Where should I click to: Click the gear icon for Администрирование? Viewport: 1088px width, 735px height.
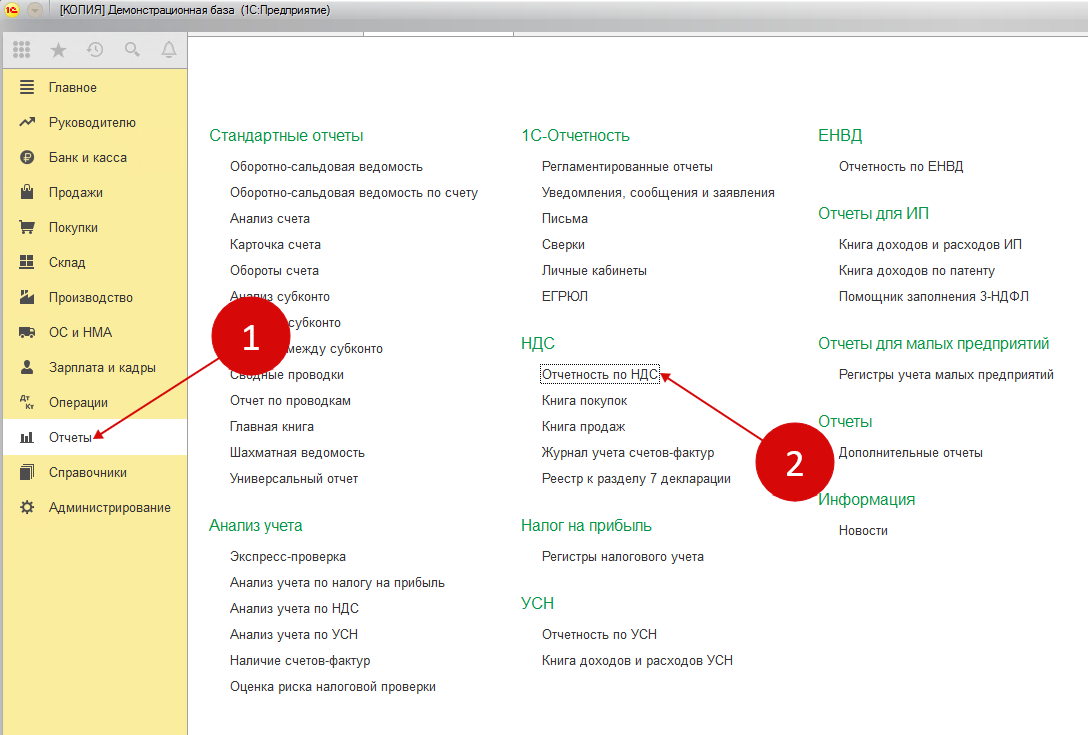(27, 508)
